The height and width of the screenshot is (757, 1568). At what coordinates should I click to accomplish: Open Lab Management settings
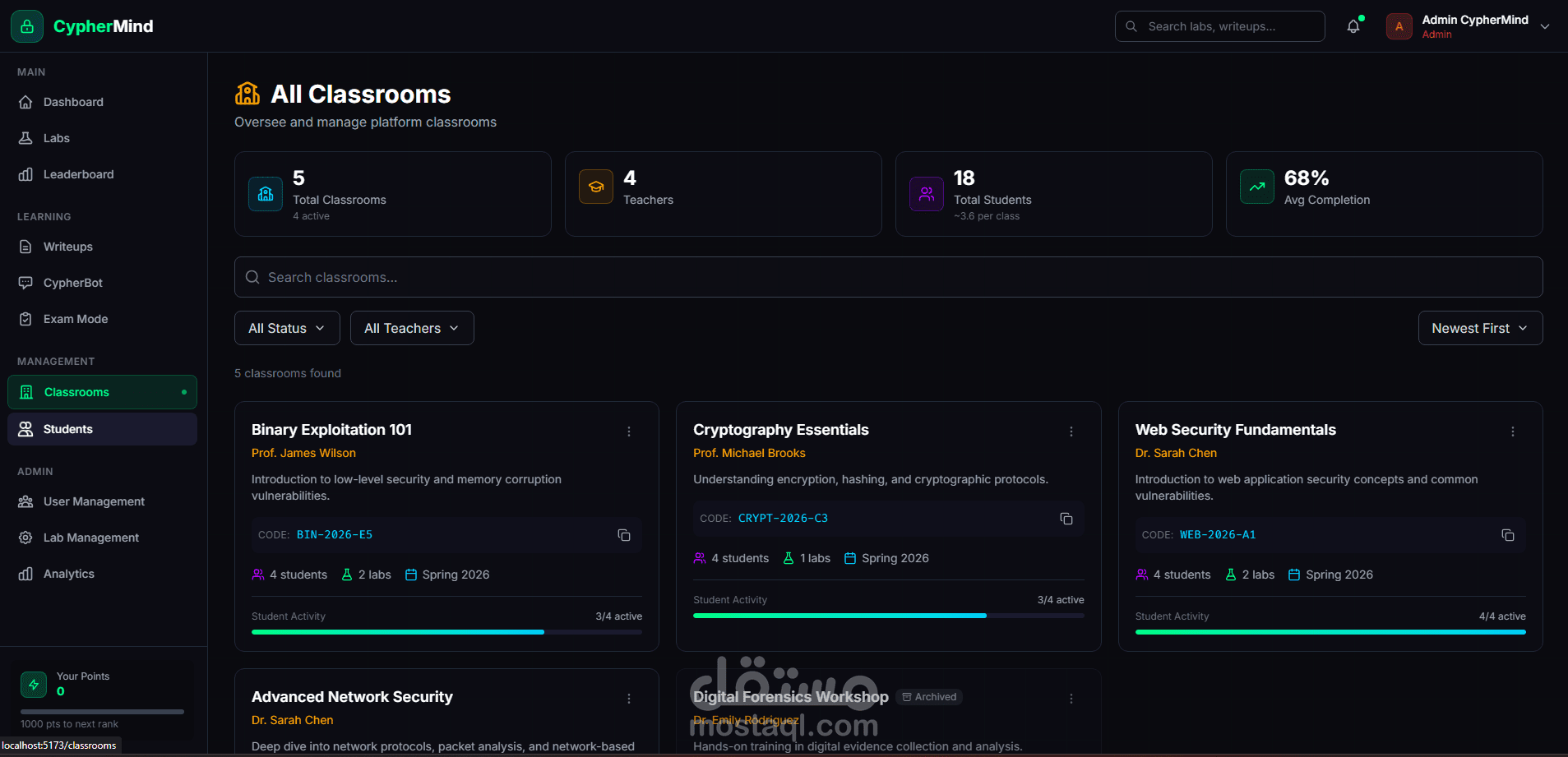tap(102, 538)
